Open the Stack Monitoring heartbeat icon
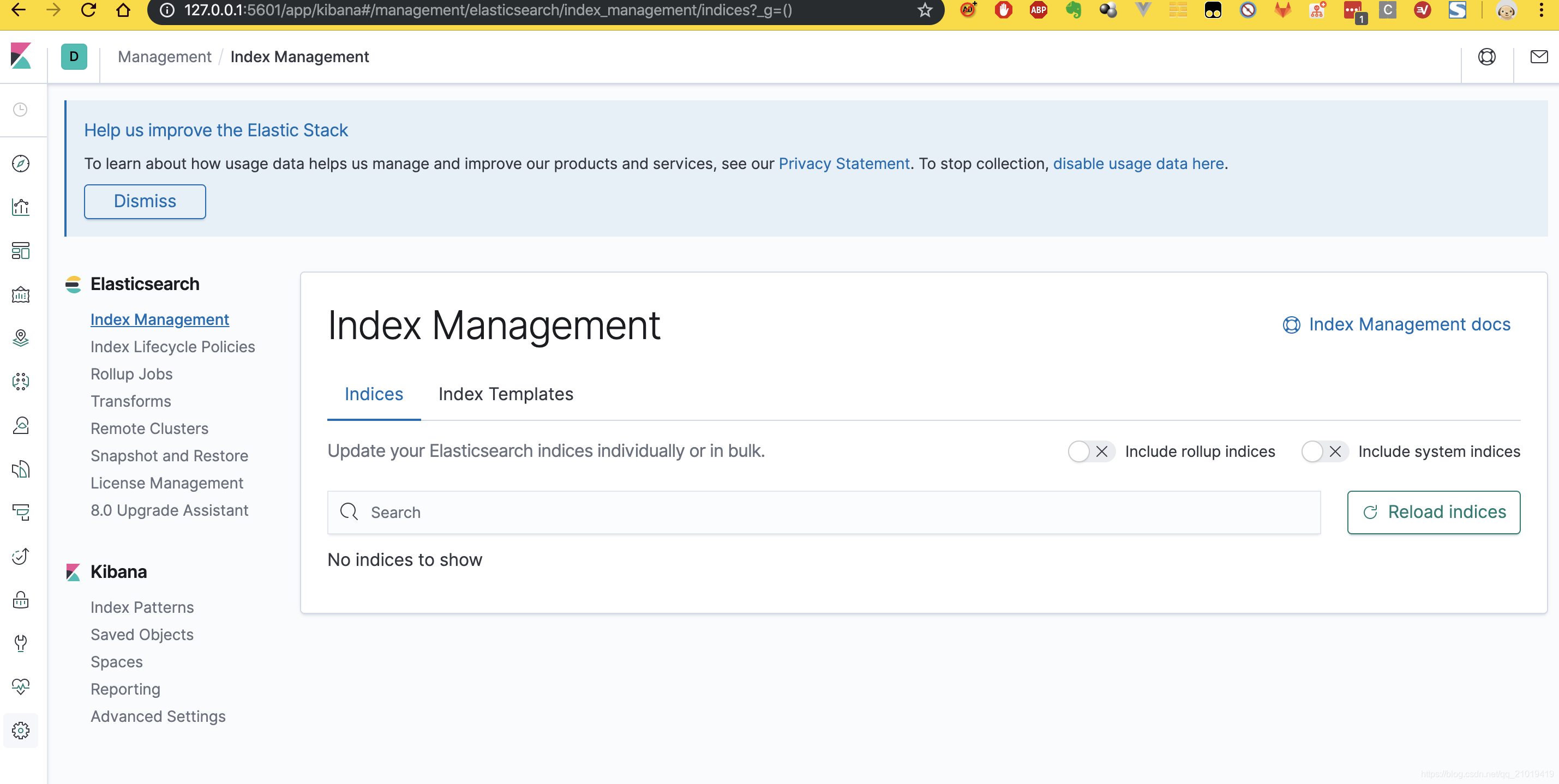Viewport: 1559px width, 784px height. (21, 686)
